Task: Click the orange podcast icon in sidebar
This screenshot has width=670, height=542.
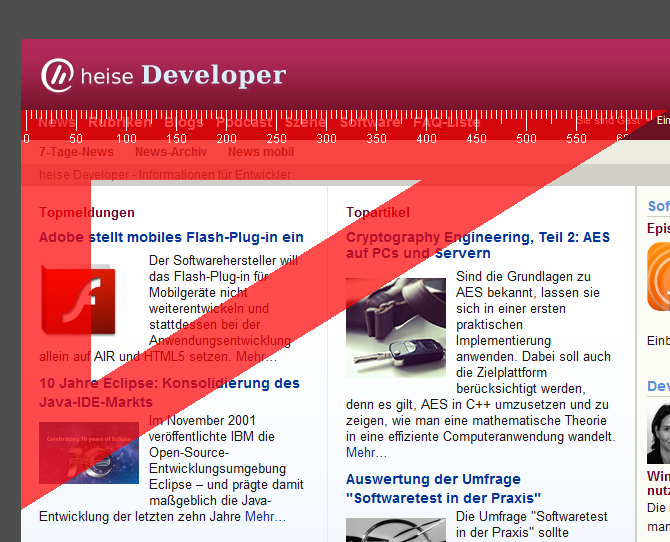Action: click(x=658, y=277)
